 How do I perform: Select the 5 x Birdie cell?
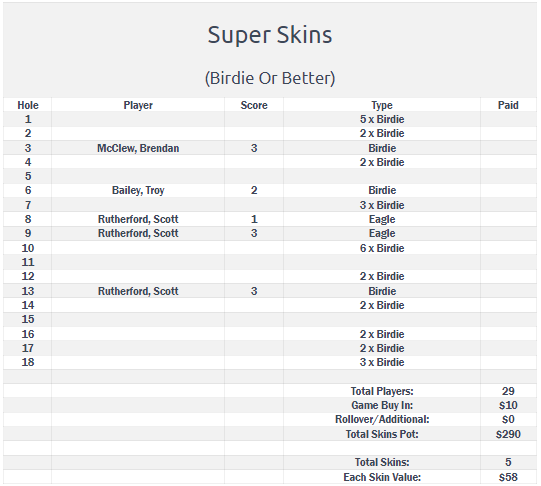tap(382, 119)
